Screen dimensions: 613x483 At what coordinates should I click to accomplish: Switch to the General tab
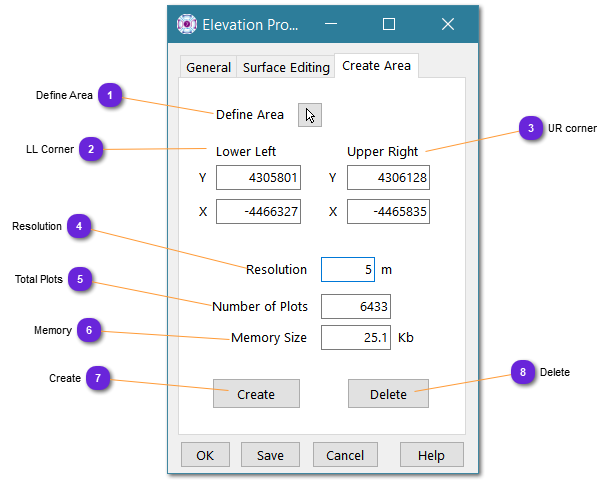[208, 68]
